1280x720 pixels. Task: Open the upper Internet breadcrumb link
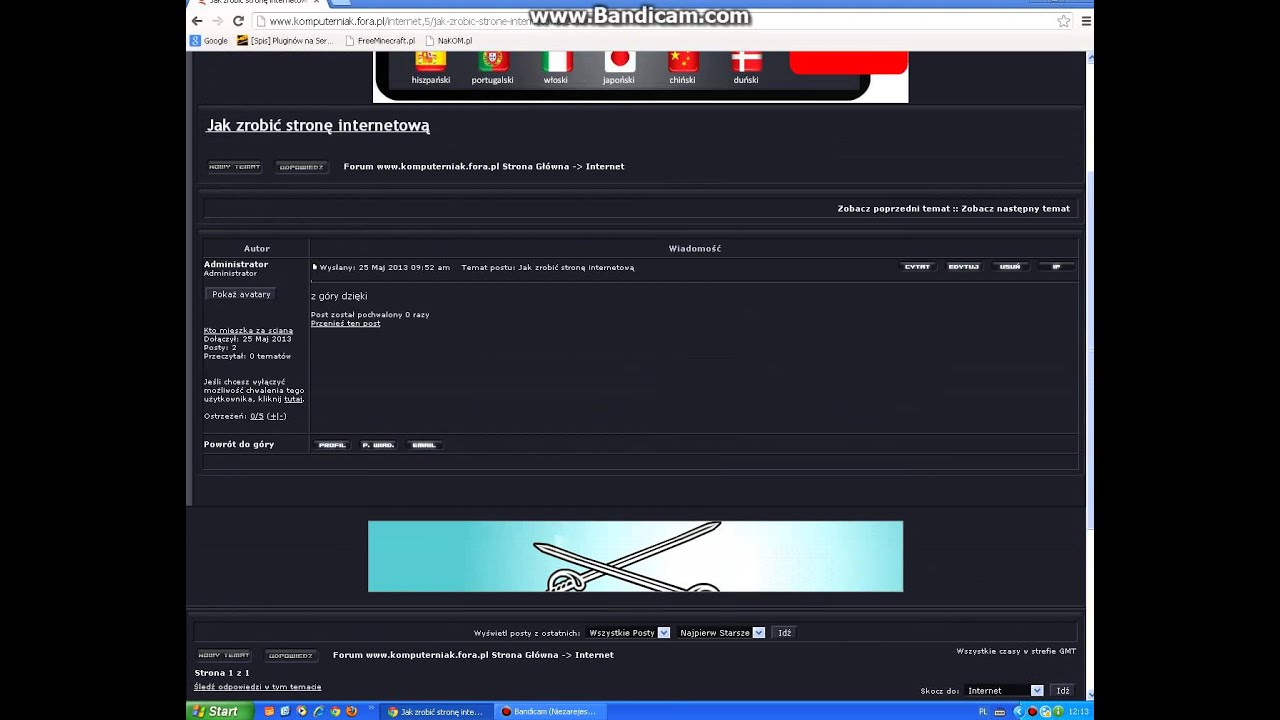[605, 166]
